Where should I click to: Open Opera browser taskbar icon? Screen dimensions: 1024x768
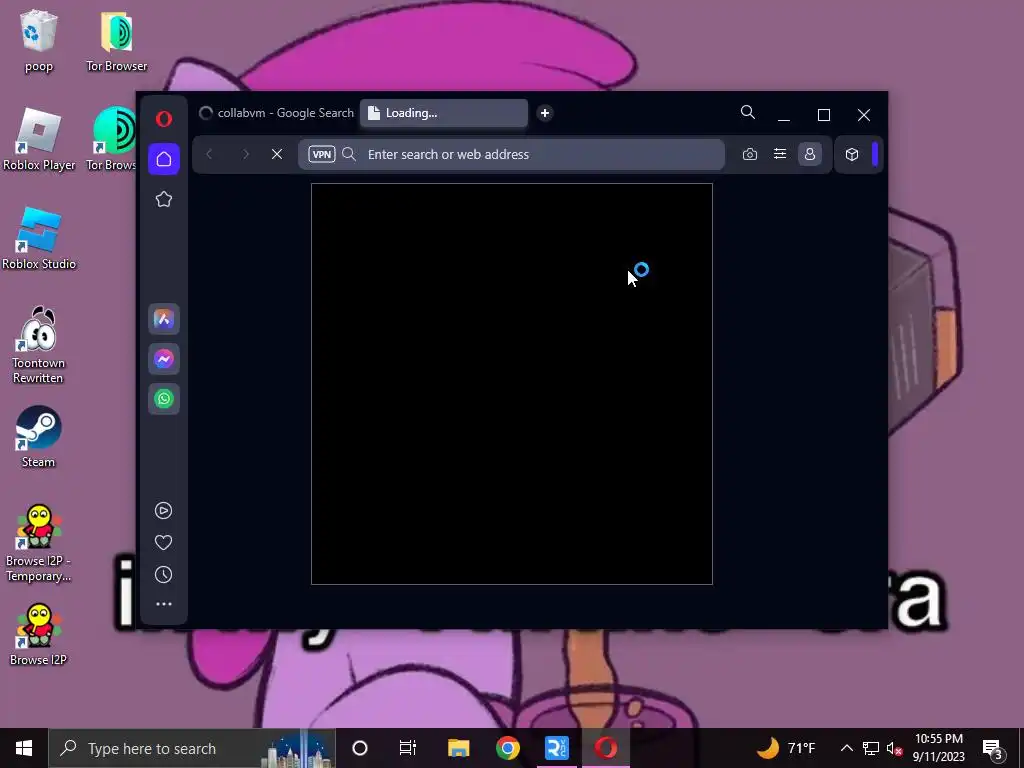606,748
